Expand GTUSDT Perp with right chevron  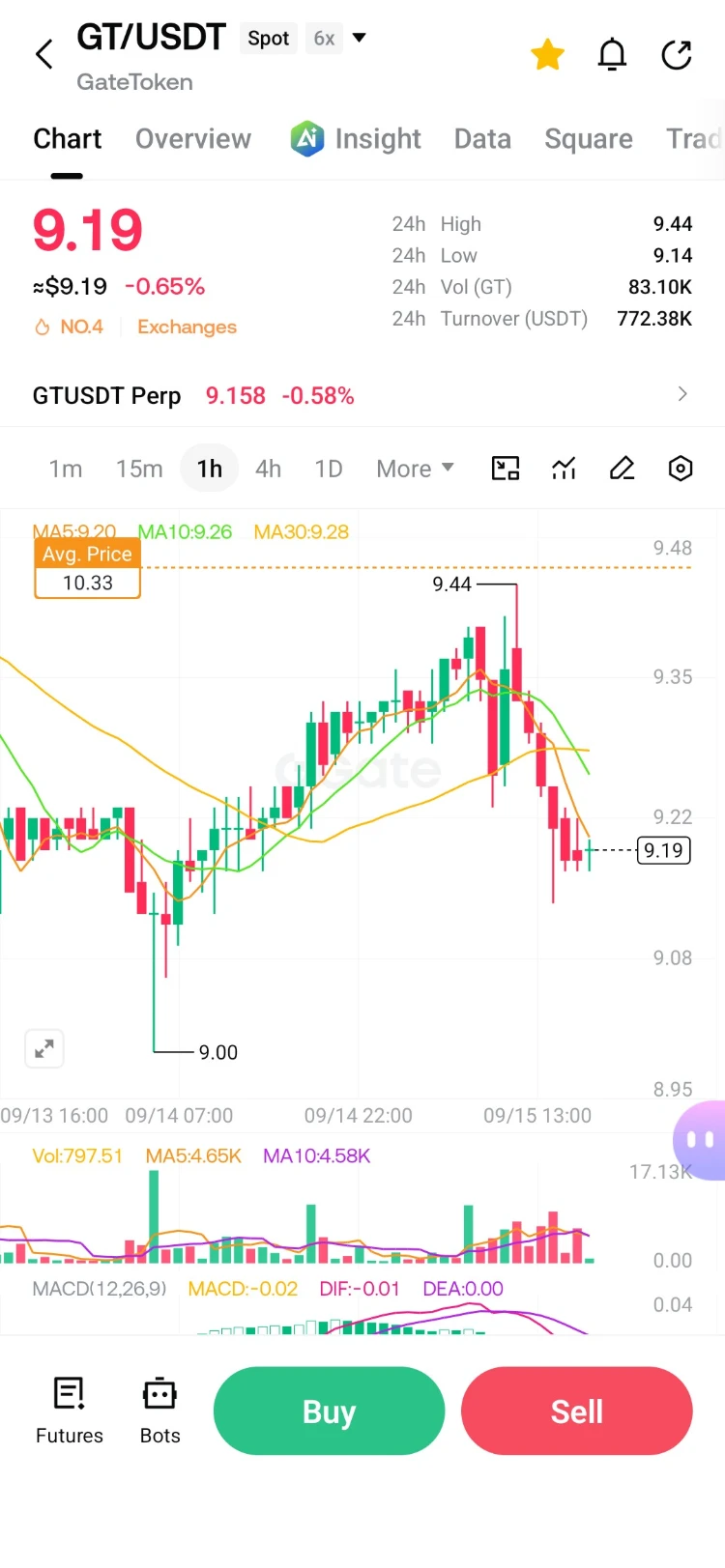coord(682,394)
